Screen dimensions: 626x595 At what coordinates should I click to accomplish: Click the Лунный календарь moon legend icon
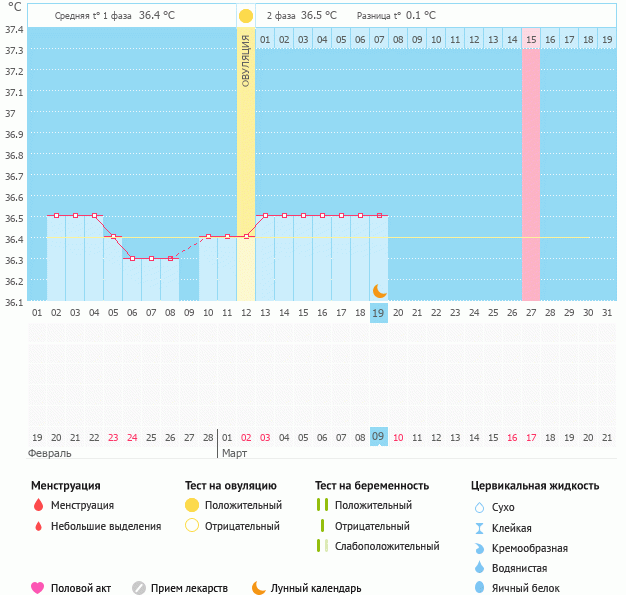click(259, 588)
